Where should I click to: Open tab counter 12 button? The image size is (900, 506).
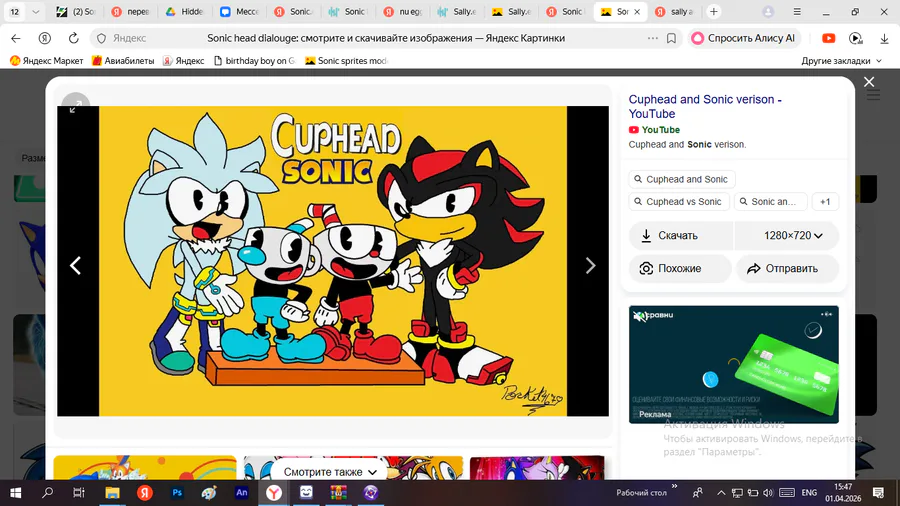14,11
